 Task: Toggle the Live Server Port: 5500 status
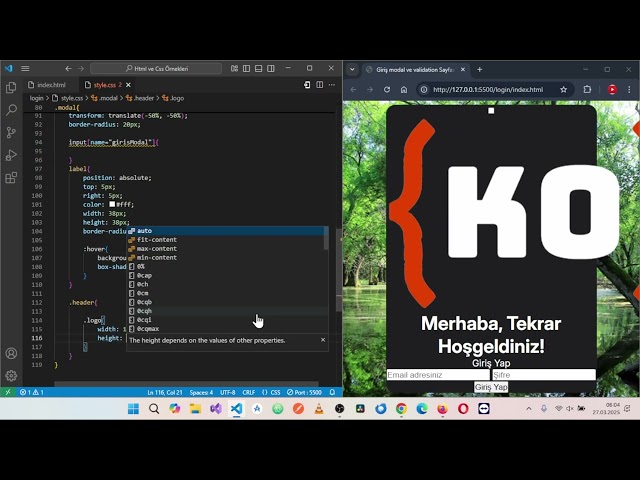(303, 392)
